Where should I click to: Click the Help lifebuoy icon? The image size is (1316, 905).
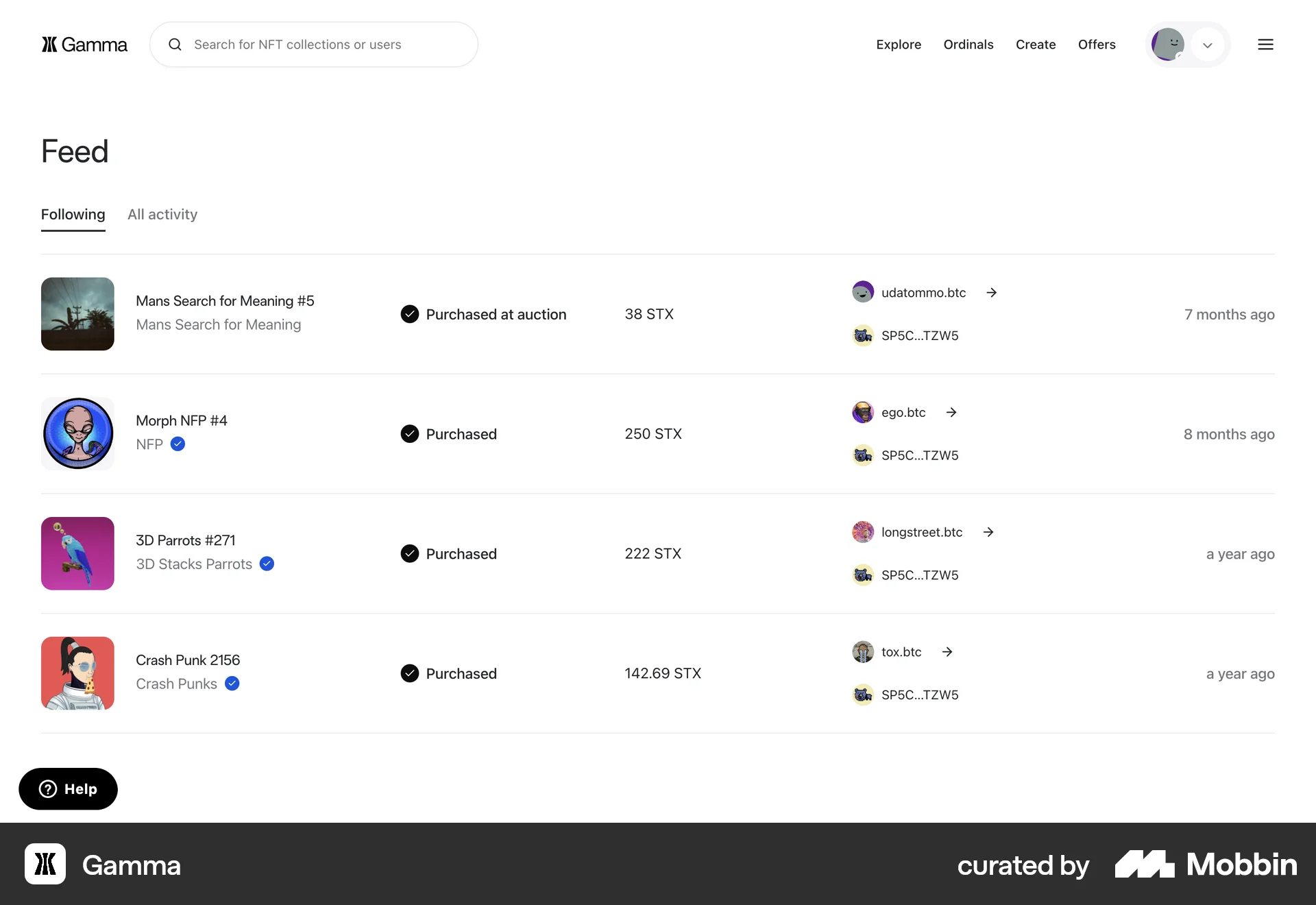coord(47,789)
